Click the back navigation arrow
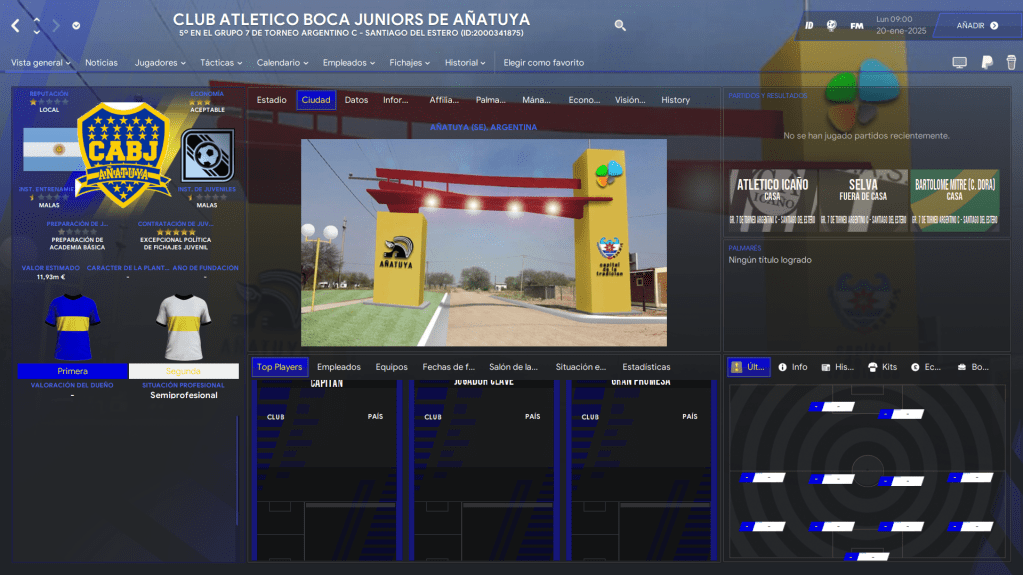1023x575 pixels. [x=15, y=25]
